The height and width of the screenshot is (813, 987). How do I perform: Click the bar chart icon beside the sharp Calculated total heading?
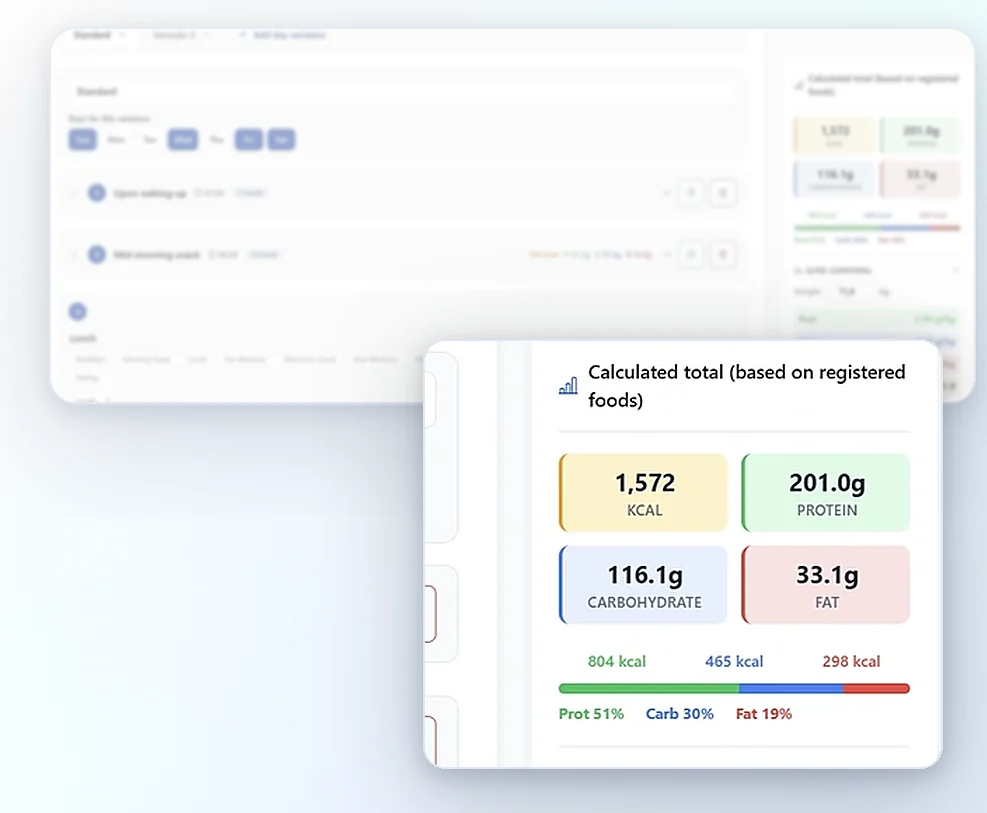click(x=568, y=386)
